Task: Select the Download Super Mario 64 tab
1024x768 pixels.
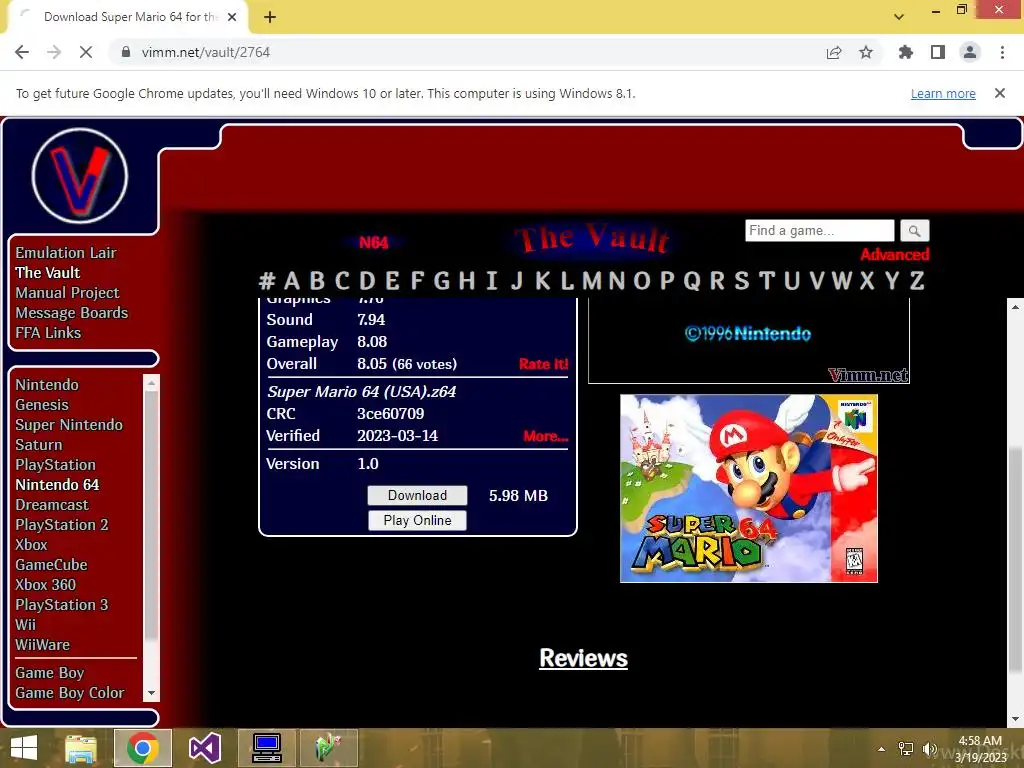Action: [127, 17]
